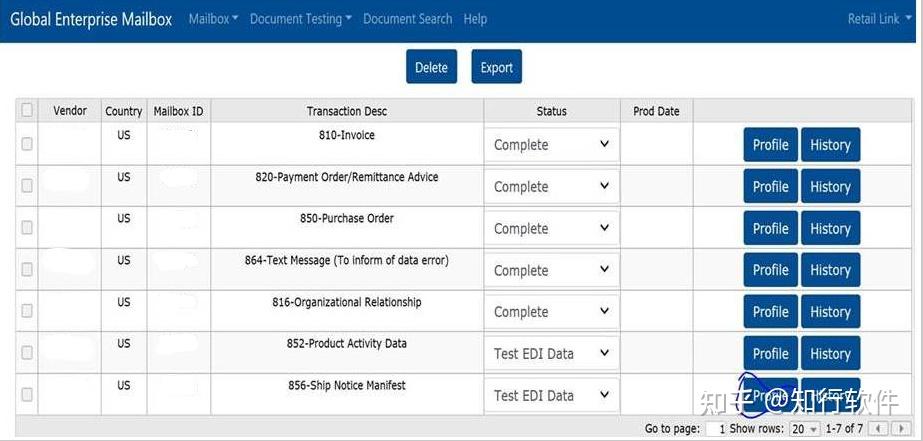Go to the next page arrow
This screenshot has height=441, width=923.
click(903, 429)
